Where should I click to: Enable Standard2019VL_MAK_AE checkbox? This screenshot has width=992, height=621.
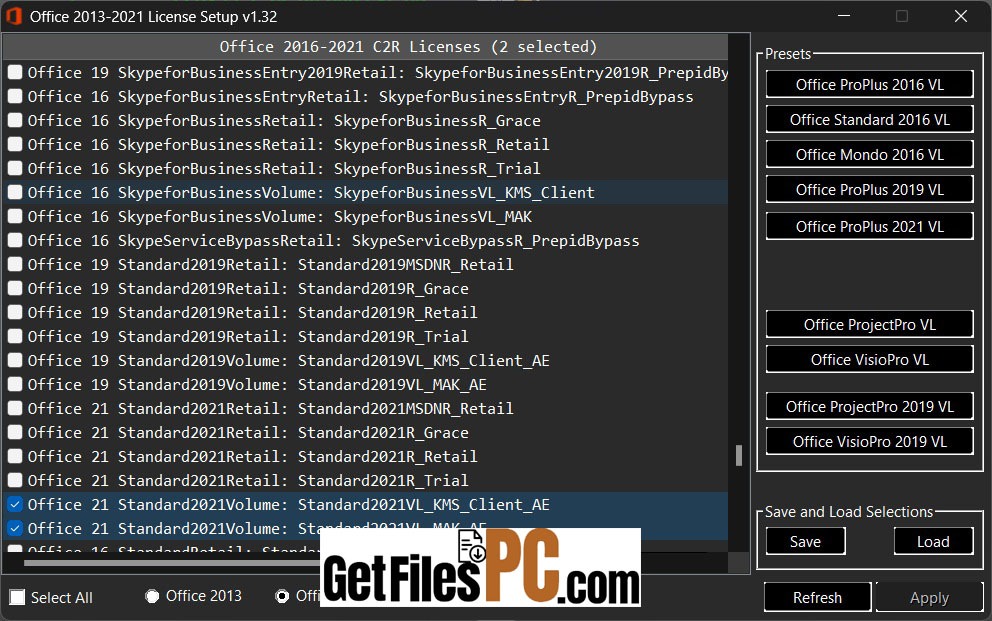15,384
